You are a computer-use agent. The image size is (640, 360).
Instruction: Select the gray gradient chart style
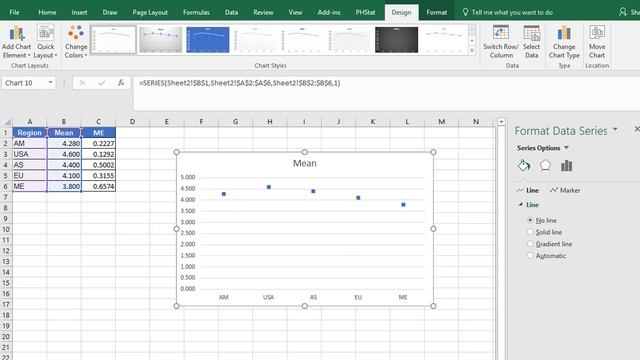(160, 40)
